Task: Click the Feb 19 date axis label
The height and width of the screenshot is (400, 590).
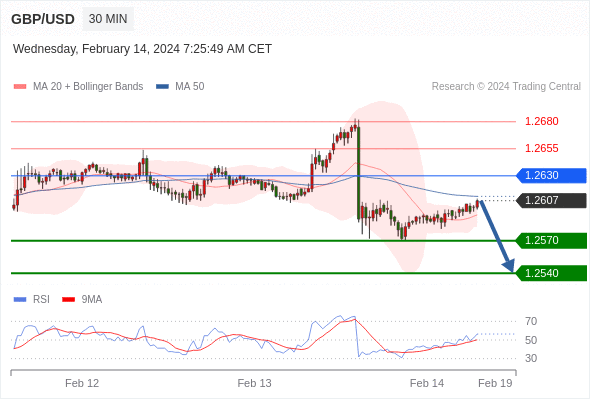Action: 495,383
